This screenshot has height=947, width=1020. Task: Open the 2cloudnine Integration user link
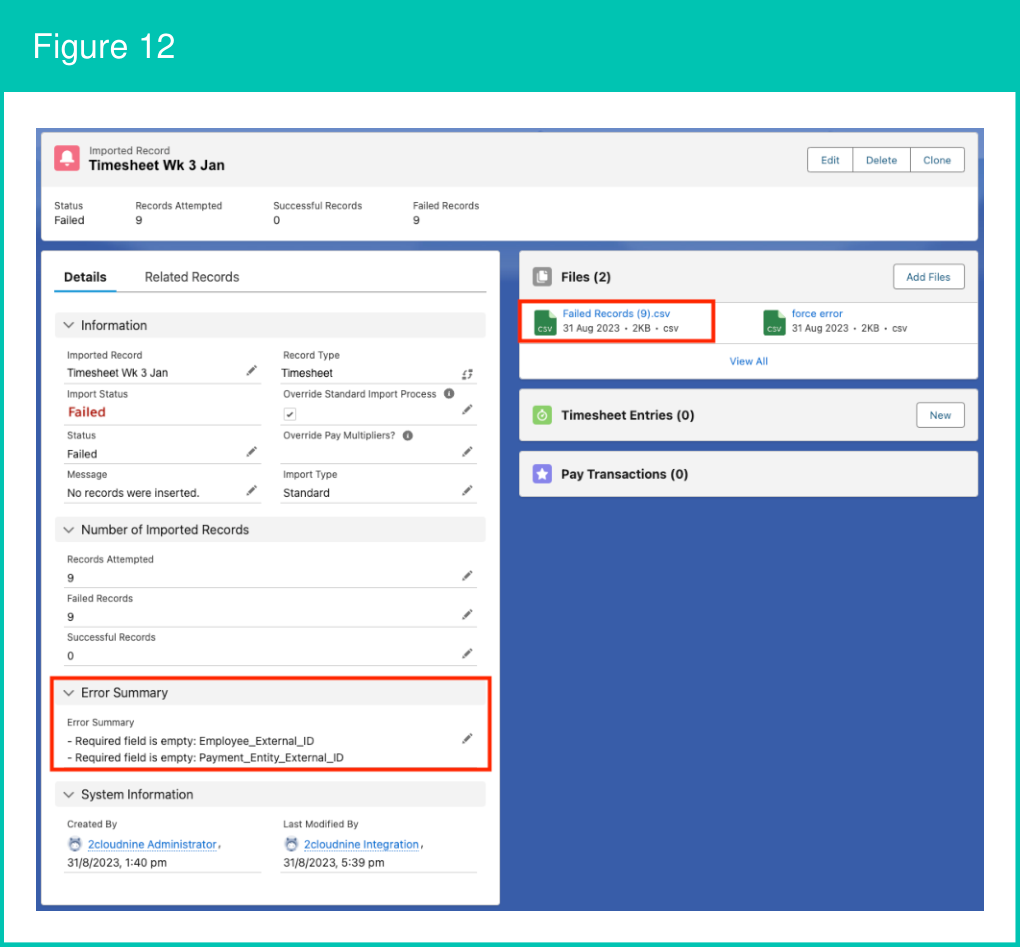click(x=361, y=844)
